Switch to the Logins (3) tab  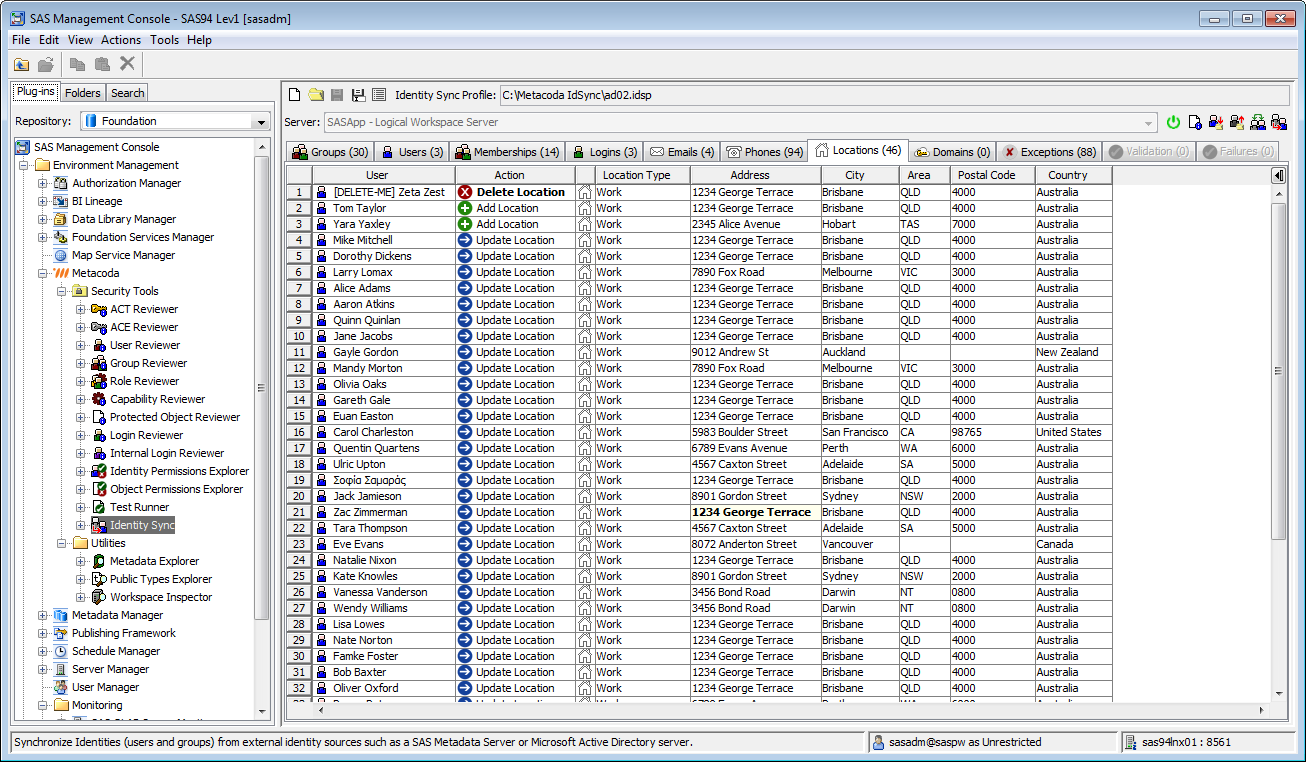point(605,152)
